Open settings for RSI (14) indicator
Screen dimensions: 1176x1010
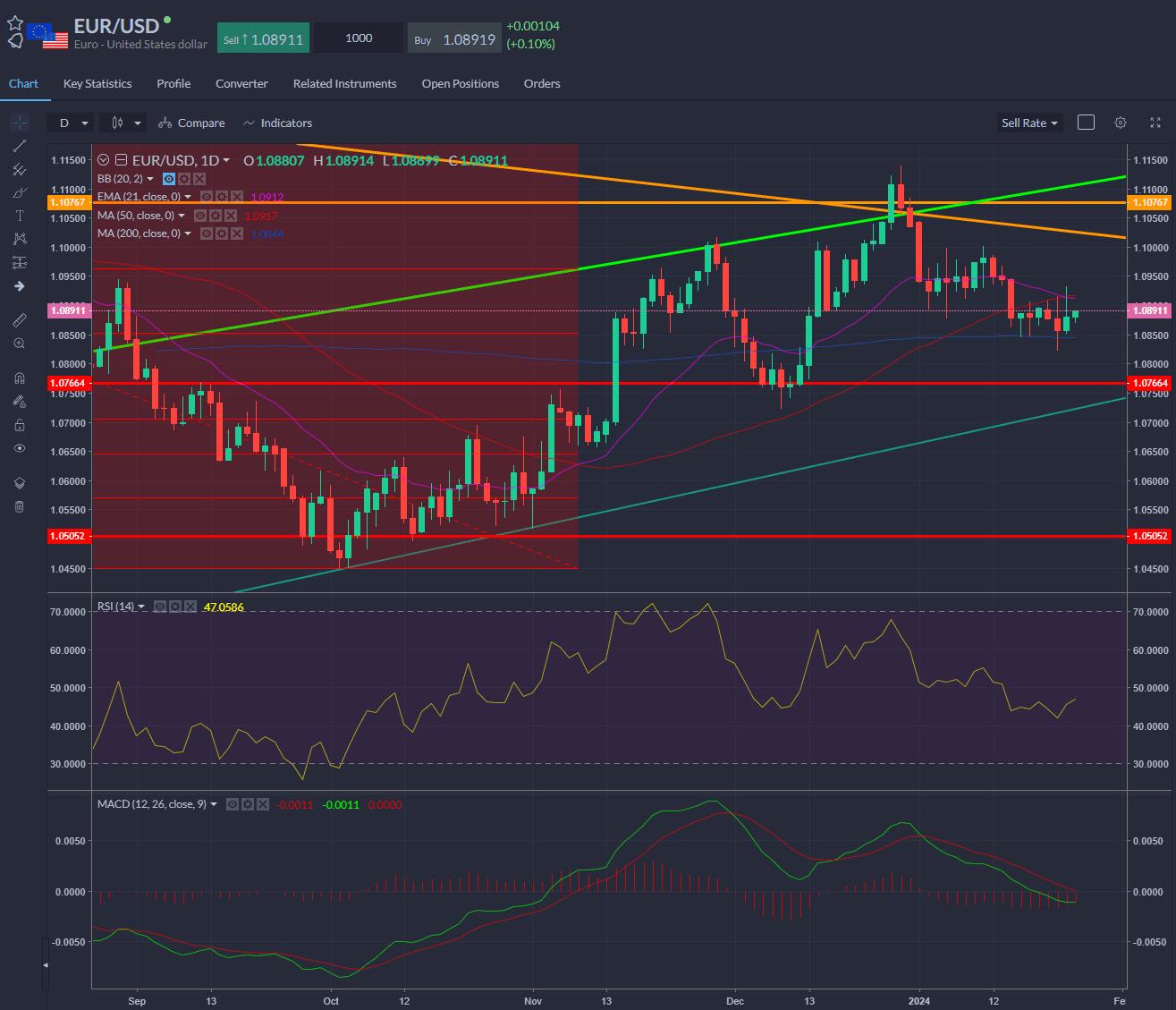175,607
